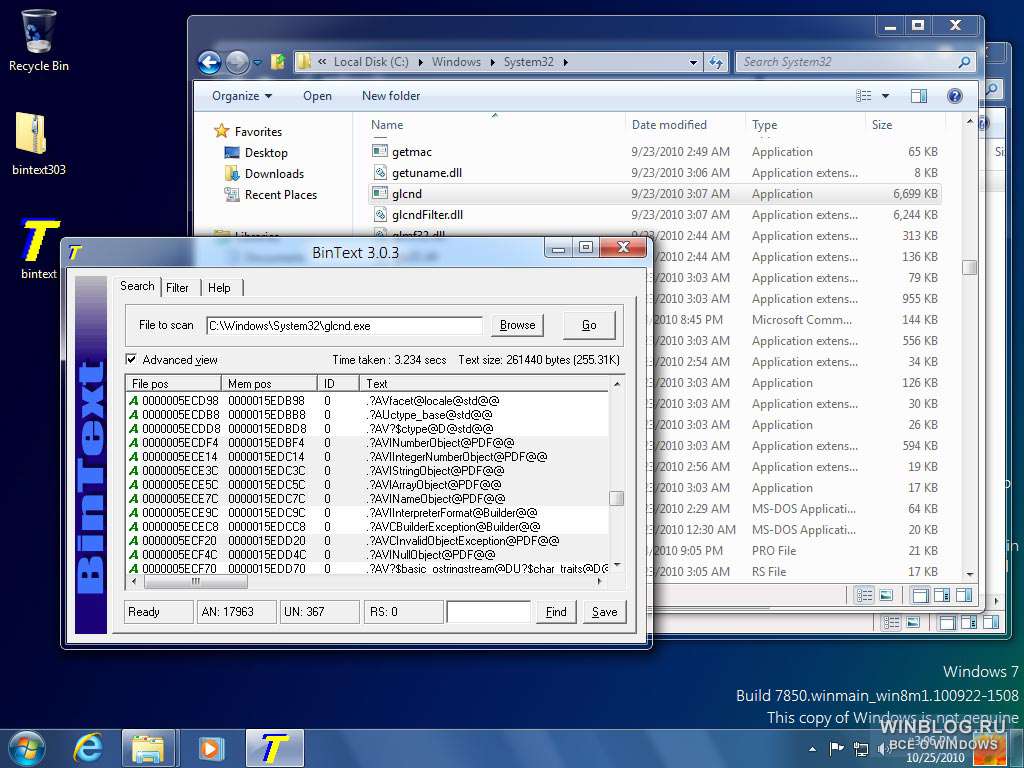Open the Organize dropdown menu
Image resolution: width=1024 pixels, height=768 pixels.
(242, 96)
